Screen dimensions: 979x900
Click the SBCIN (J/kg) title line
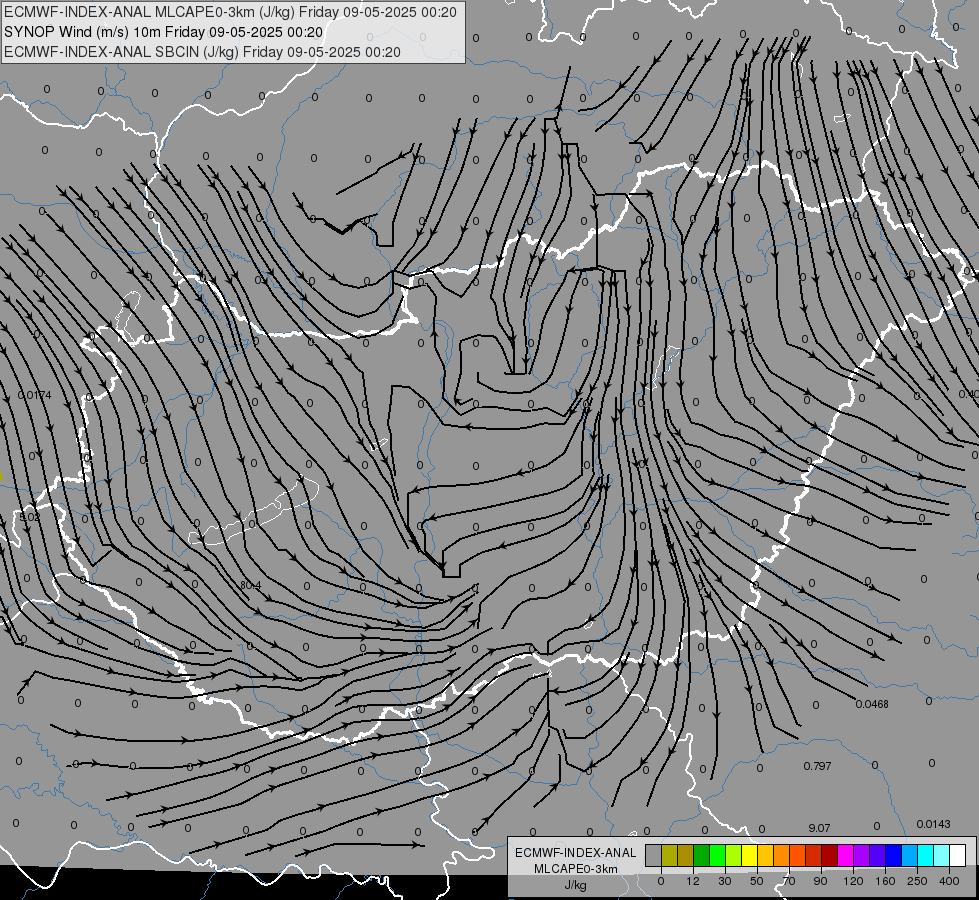click(x=202, y=52)
